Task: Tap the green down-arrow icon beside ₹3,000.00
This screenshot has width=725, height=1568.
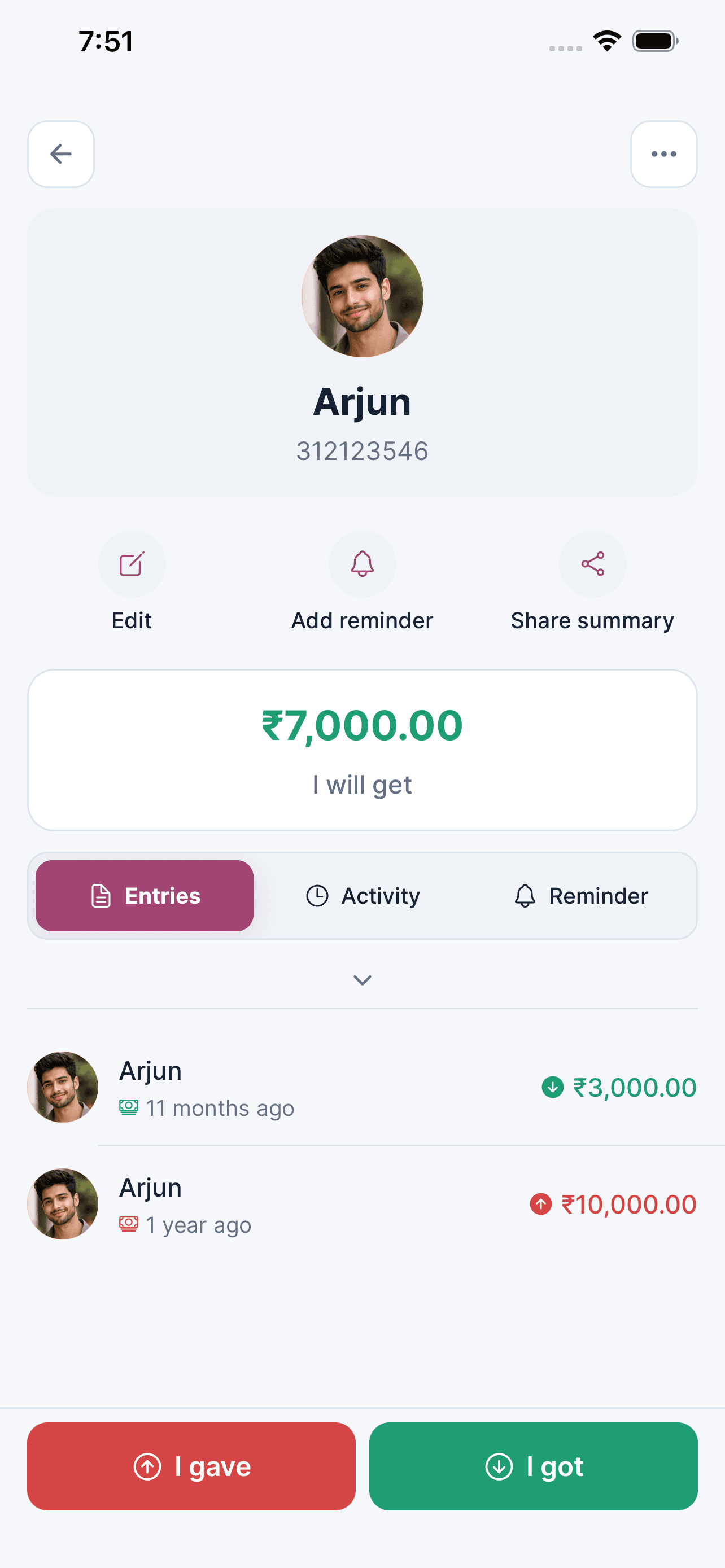Action: pyautogui.click(x=552, y=1087)
